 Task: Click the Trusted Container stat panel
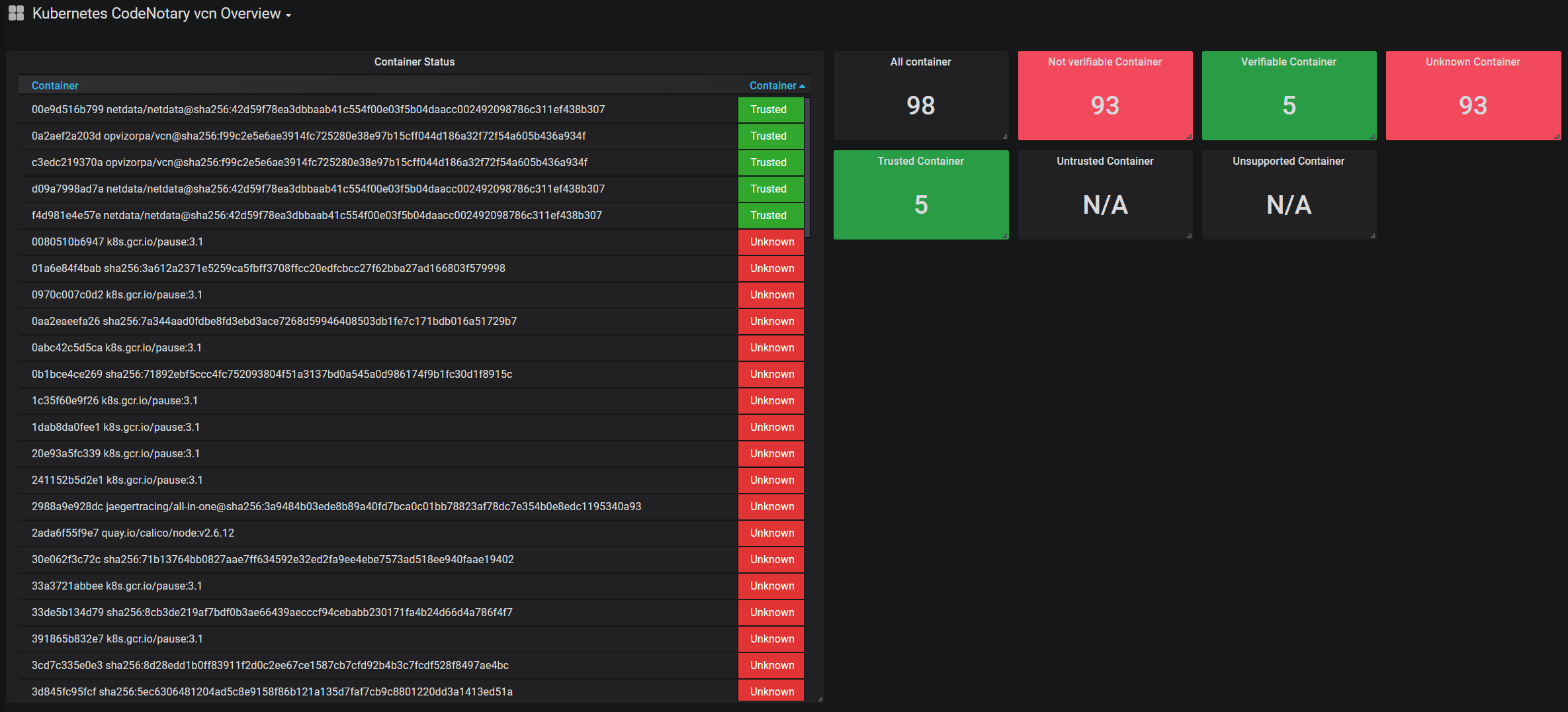tap(921, 195)
